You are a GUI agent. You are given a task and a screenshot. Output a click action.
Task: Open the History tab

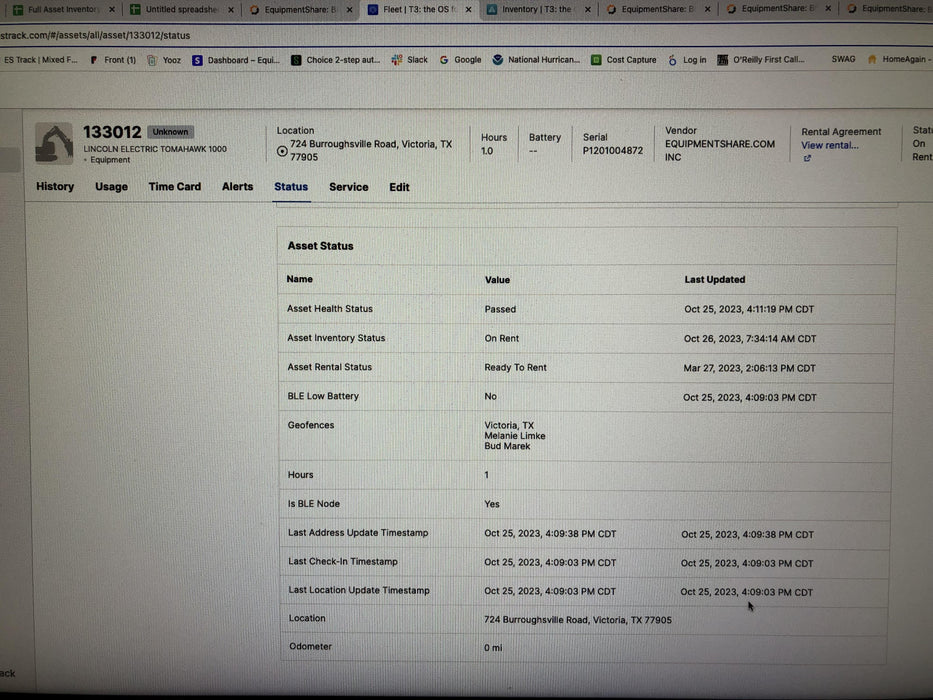click(x=55, y=187)
